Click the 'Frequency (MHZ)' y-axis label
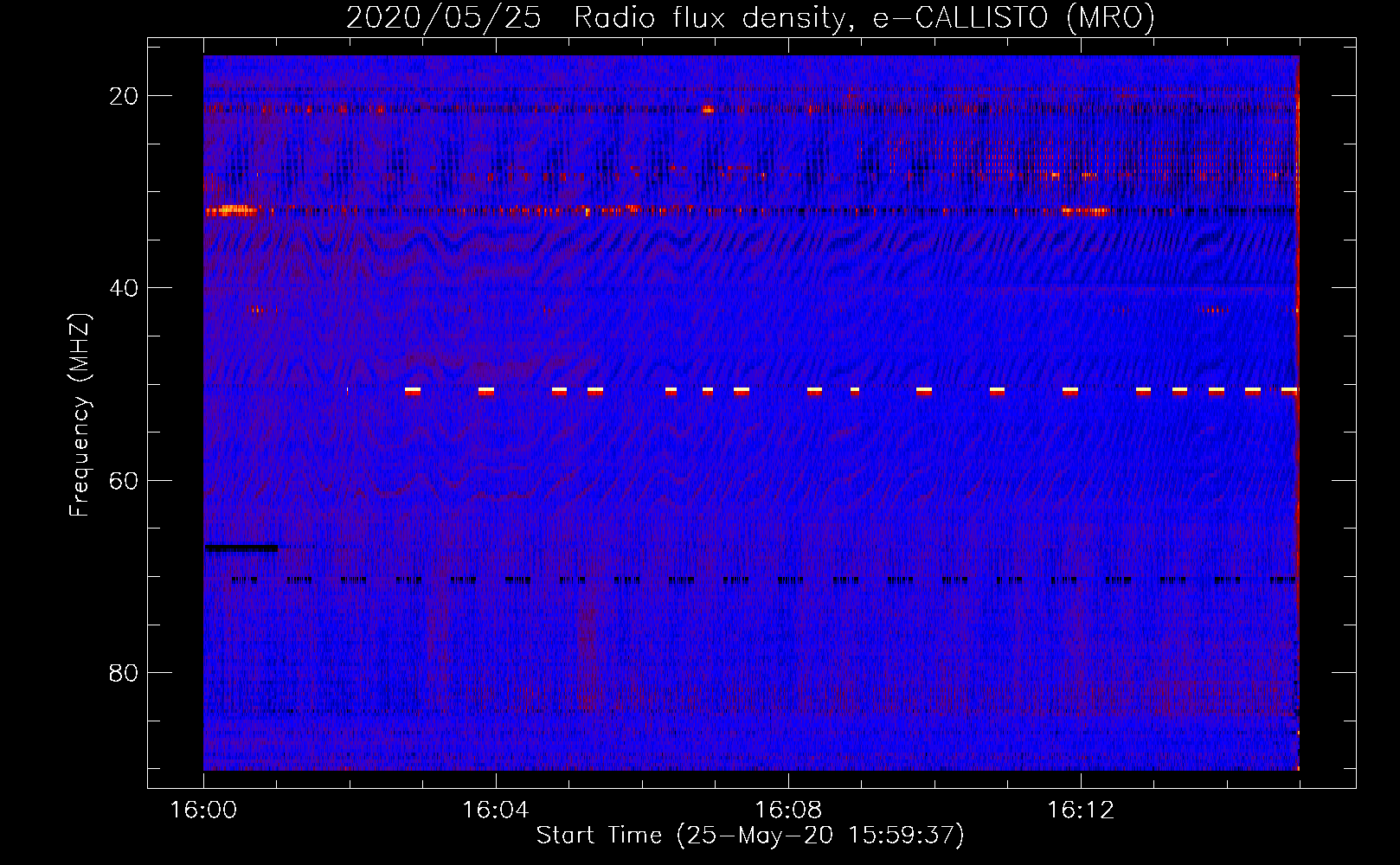The width and height of the screenshot is (1400, 865). [79, 415]
